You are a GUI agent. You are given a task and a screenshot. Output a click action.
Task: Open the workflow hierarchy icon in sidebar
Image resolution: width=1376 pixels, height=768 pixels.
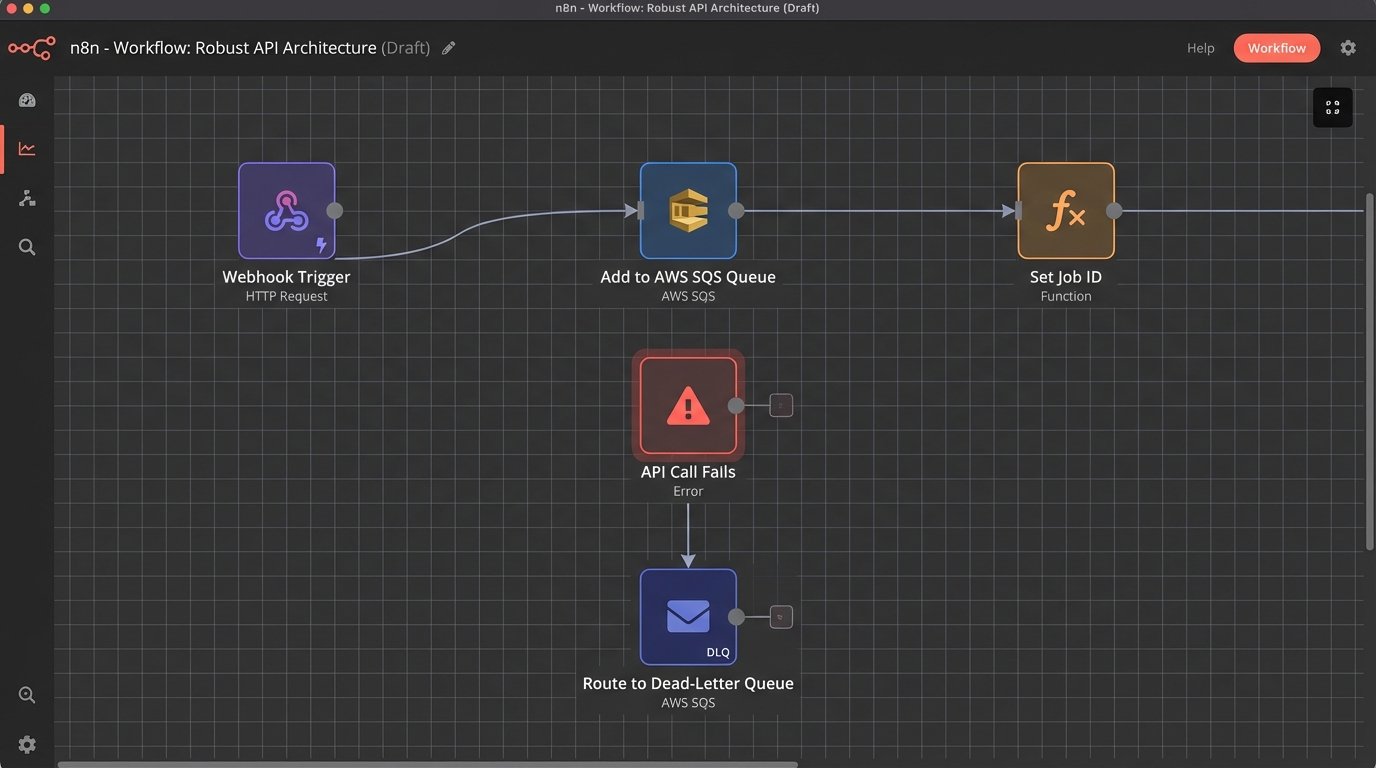point(27,198)
